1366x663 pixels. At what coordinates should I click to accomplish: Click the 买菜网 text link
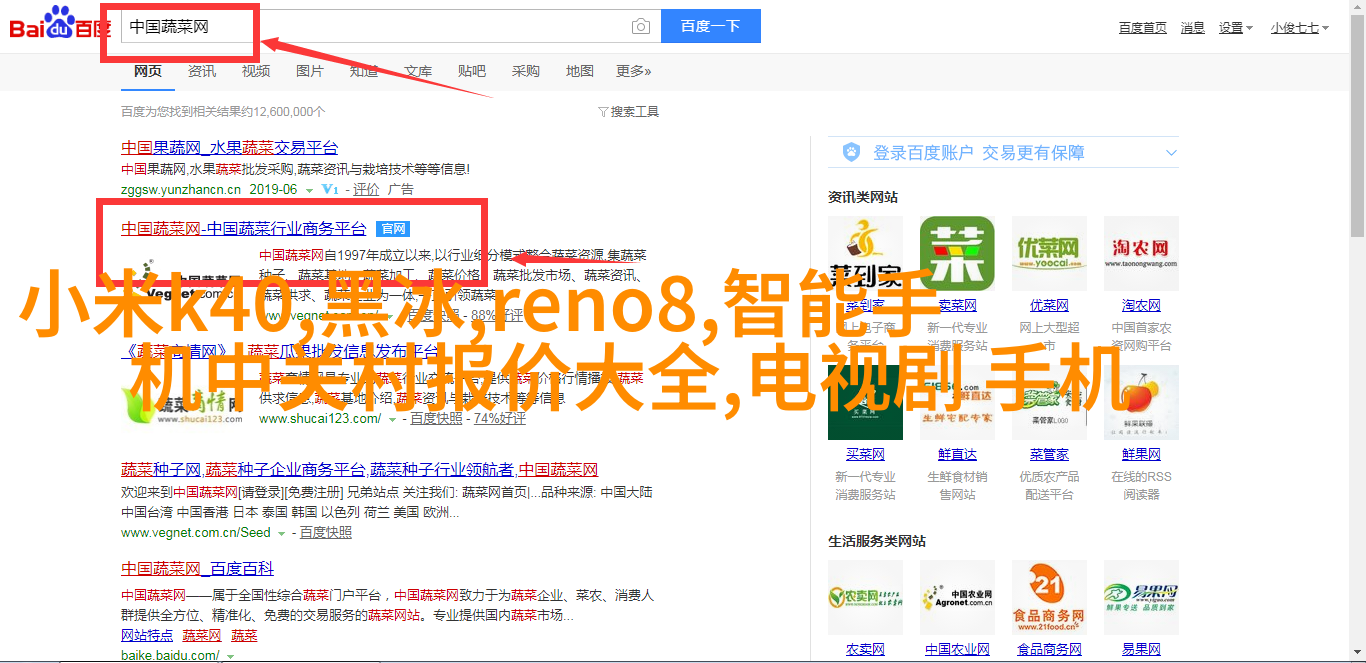point(865,455)
